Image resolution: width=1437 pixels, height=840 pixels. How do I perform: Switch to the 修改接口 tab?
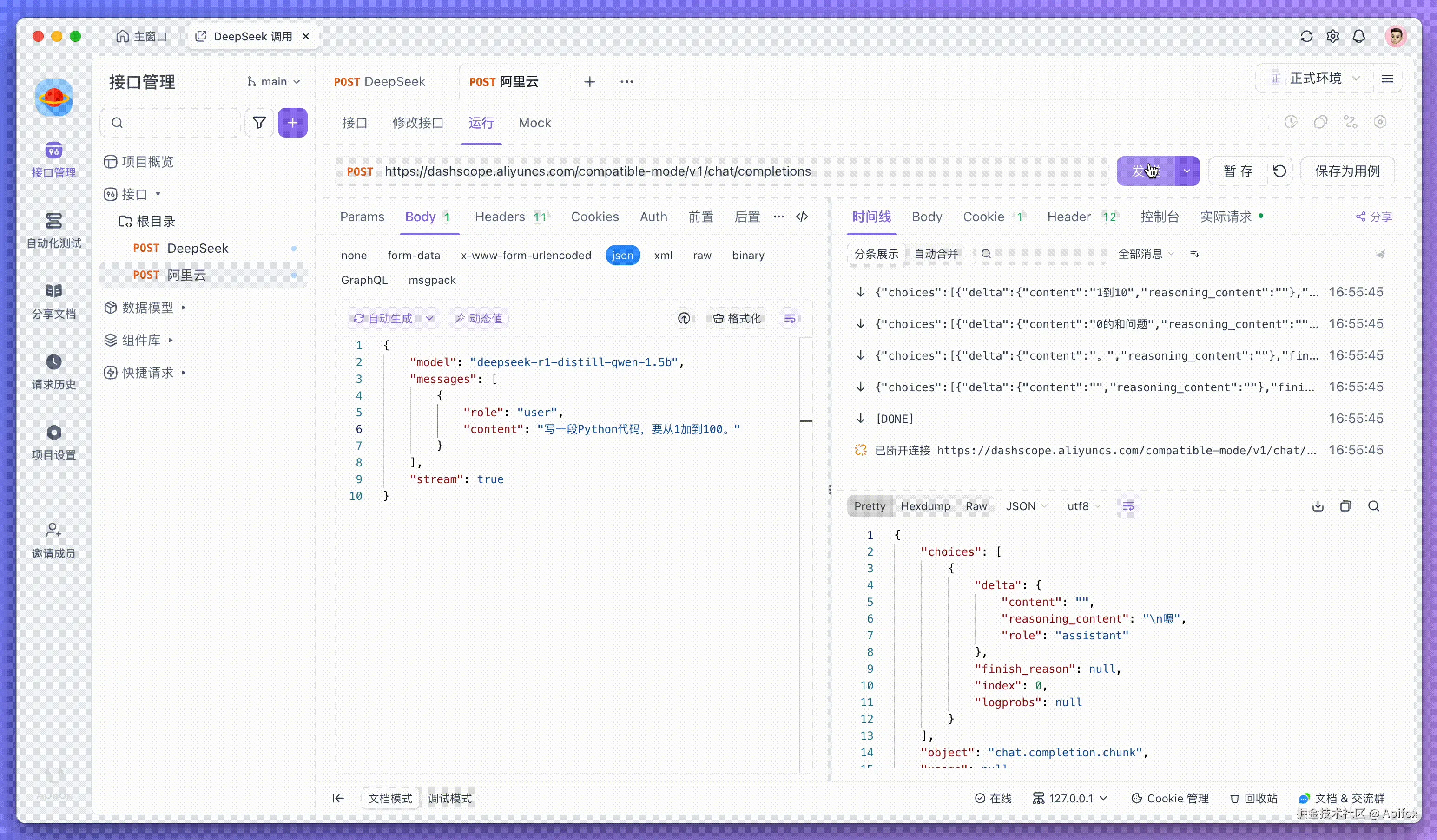click(418, 123)
